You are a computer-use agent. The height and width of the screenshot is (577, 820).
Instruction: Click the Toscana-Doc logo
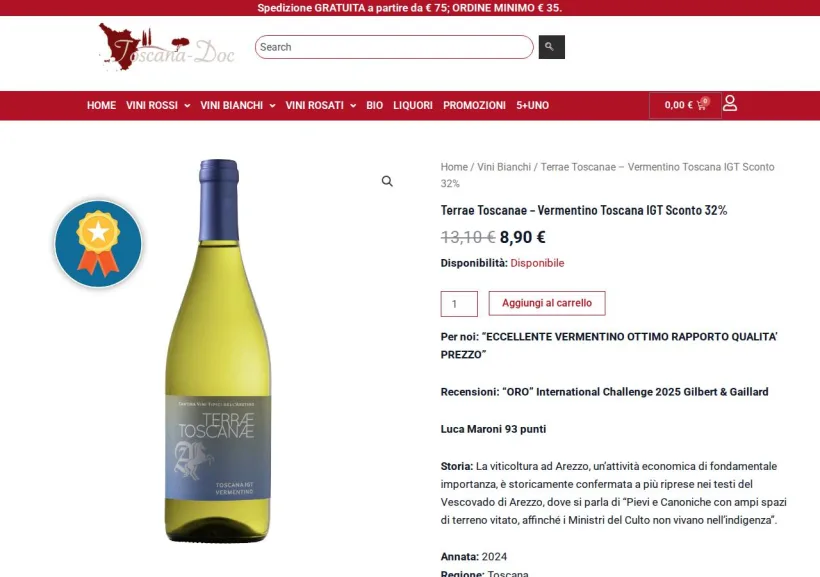pyautogui.click(x=166, y=47)
